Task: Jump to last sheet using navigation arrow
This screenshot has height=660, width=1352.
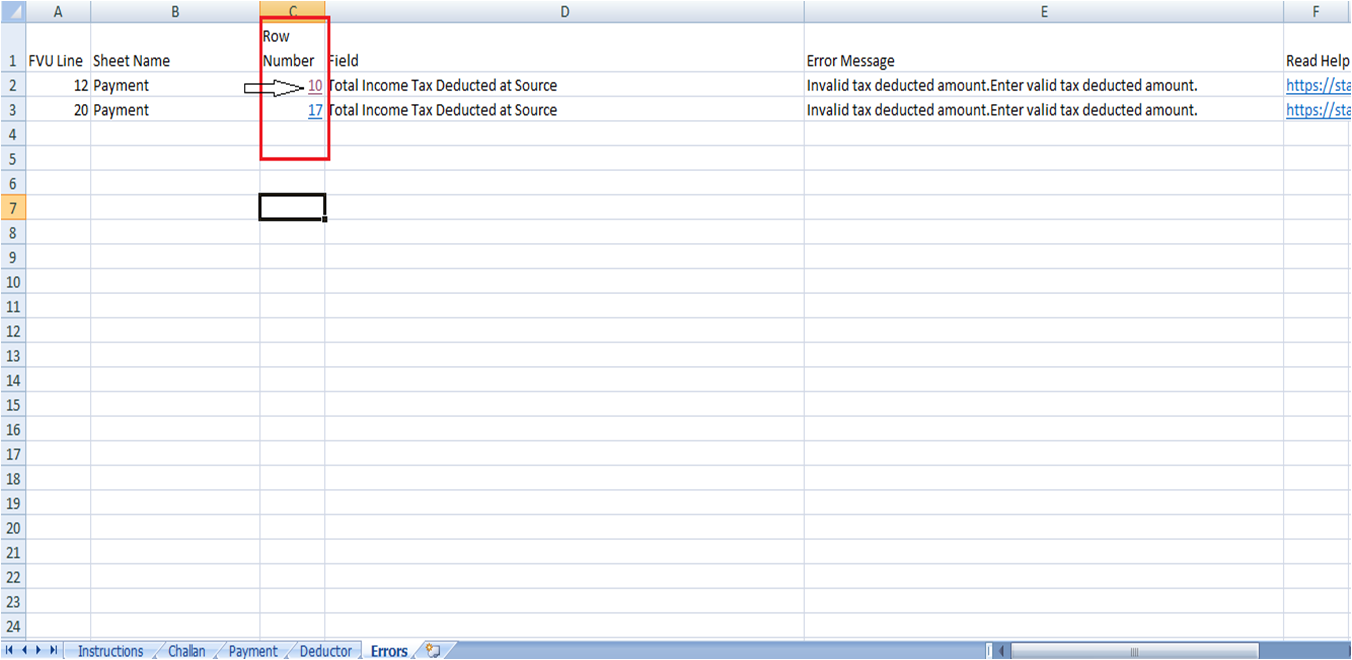Action: click(52, 650)
